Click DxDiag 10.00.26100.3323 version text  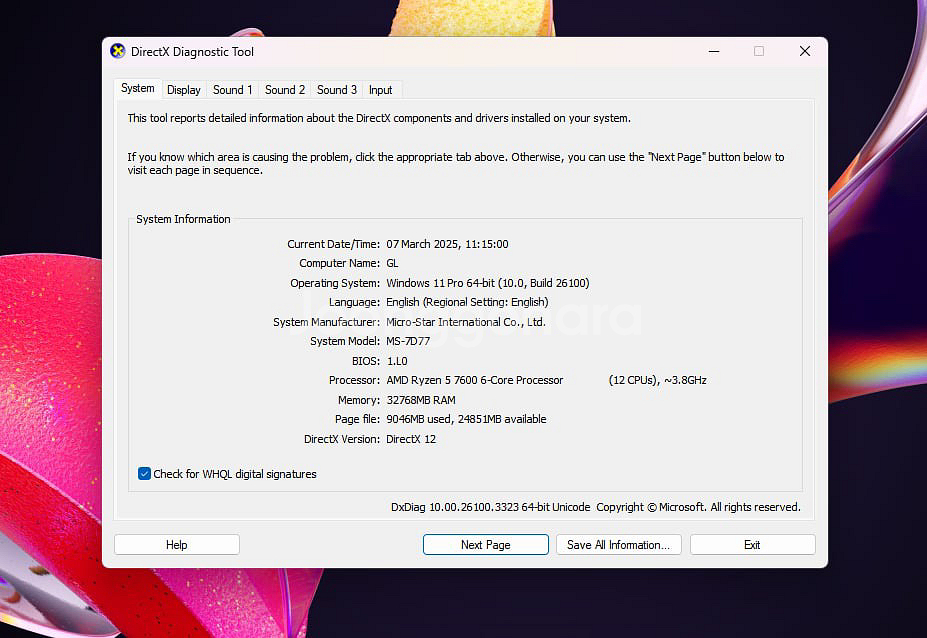click(x=490, y=507)
